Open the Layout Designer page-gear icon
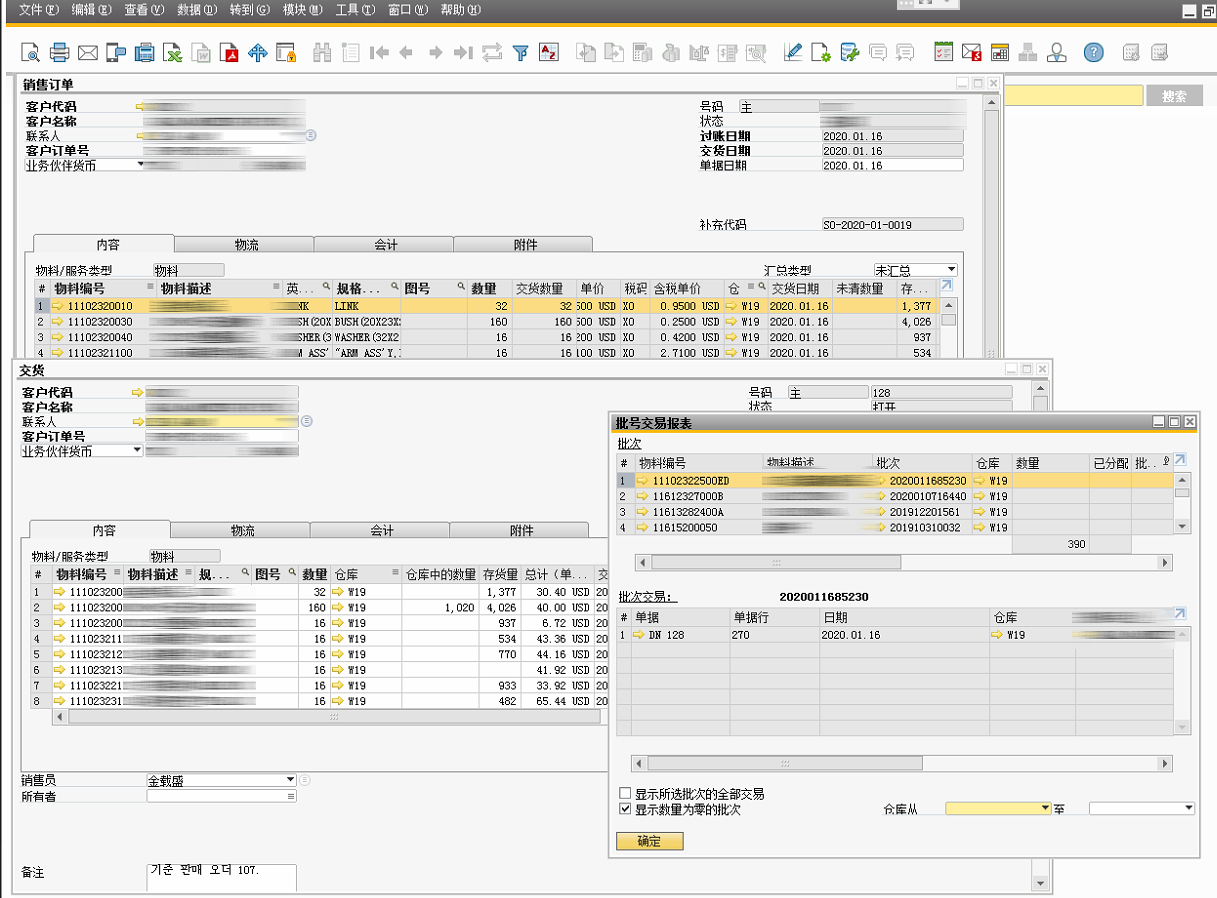 (821, 53)
